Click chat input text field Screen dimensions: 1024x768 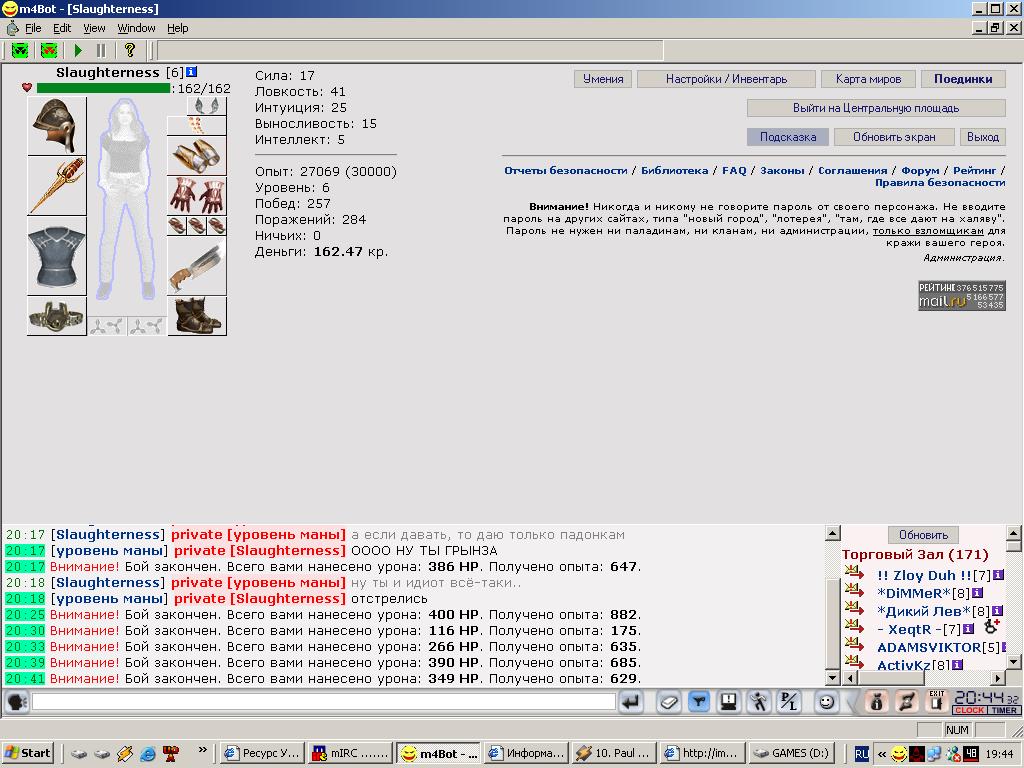[323, 702]
